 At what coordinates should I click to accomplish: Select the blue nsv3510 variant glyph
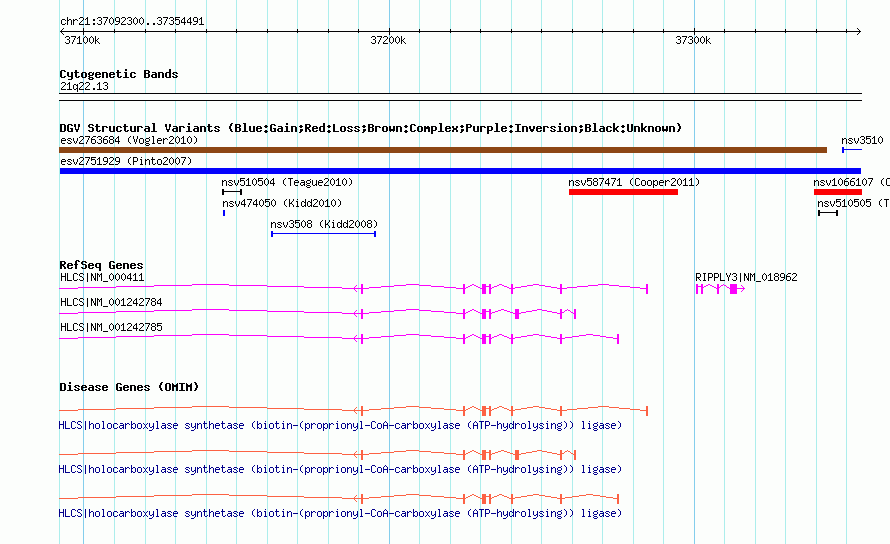852,150
